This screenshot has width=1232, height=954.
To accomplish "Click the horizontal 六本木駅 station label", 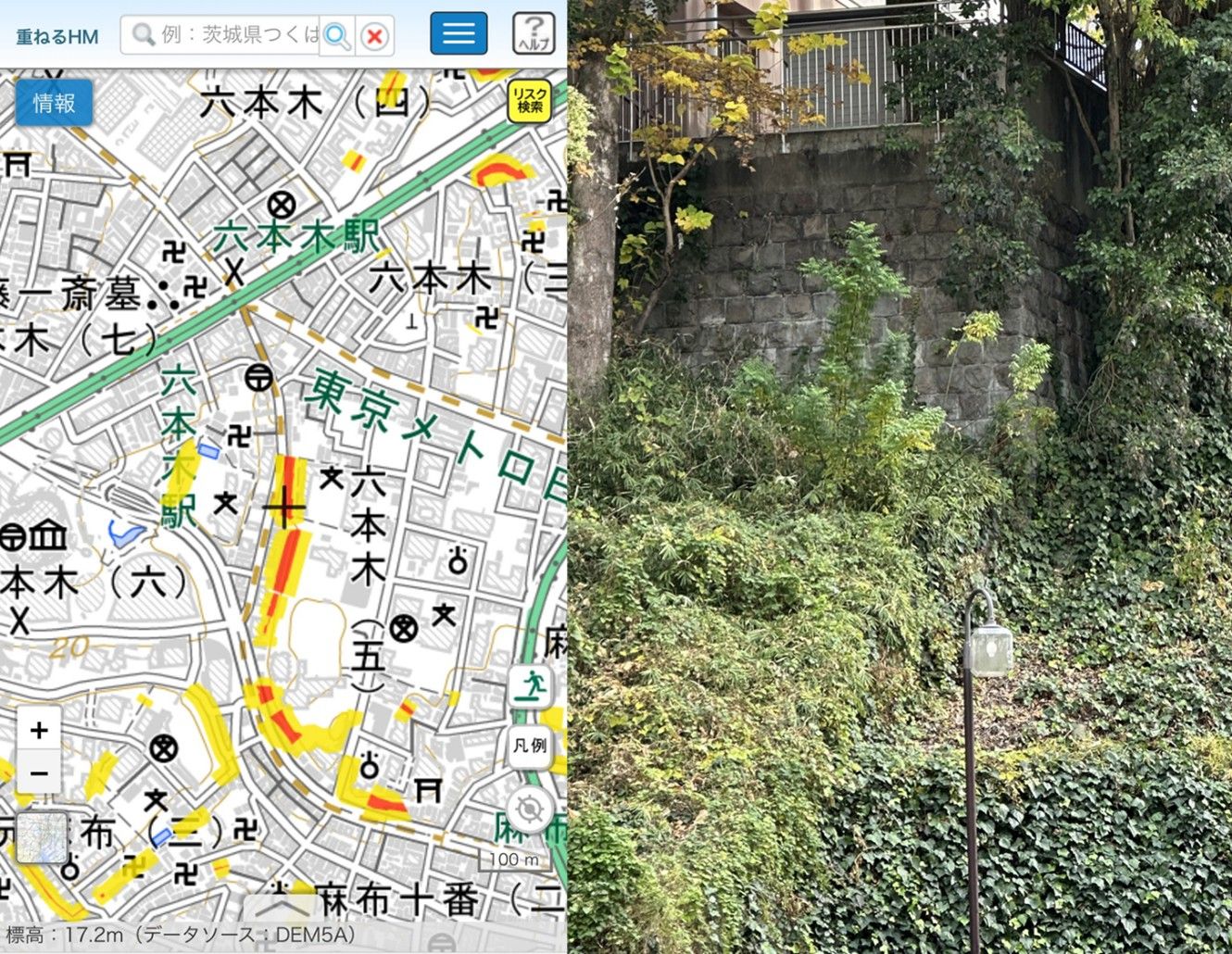I will pyautogui.click(x=296, y=237).
